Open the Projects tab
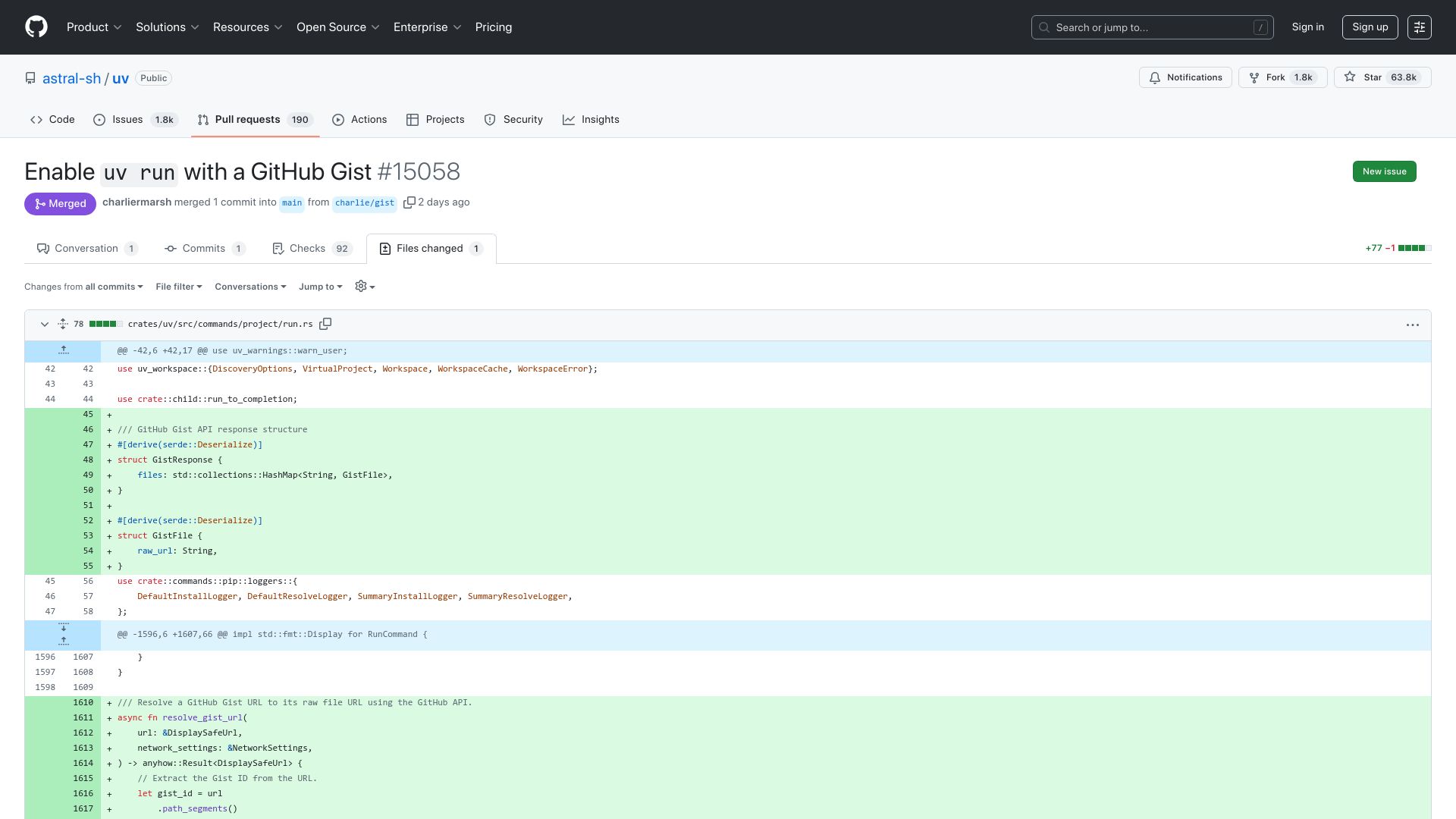 point(435,120)
